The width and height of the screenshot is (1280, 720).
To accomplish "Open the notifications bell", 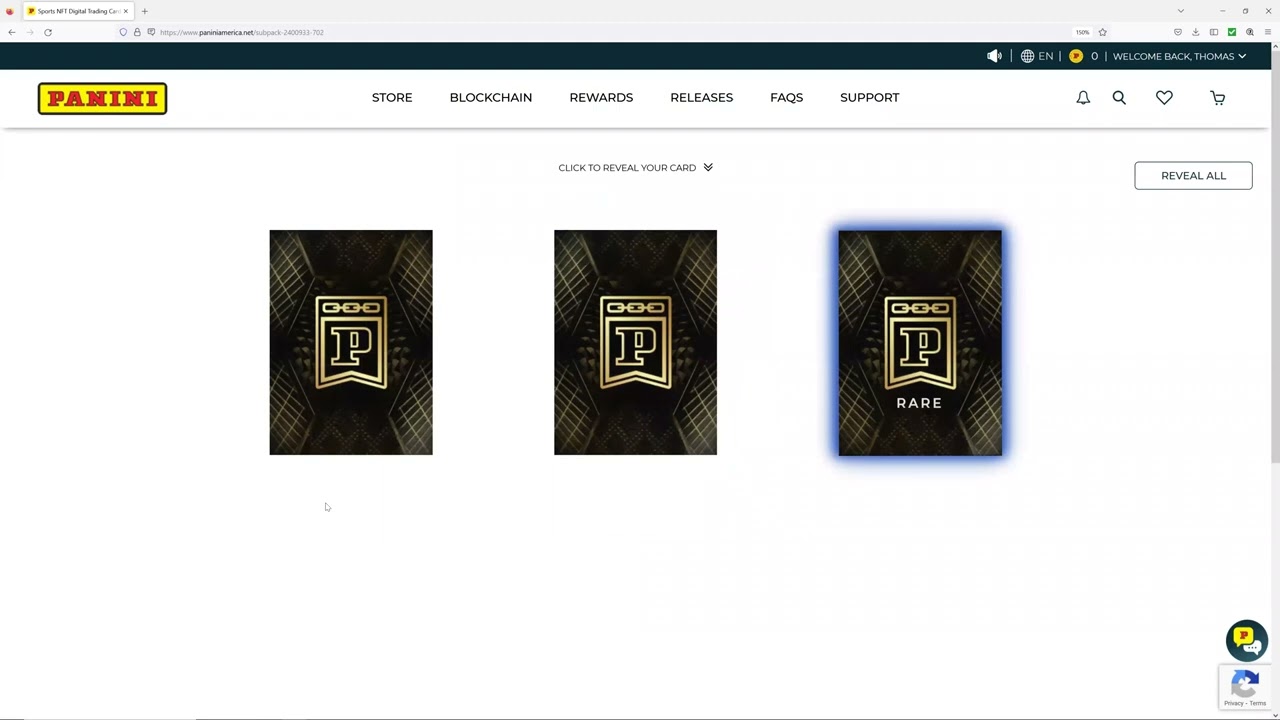I will pyautogui.click(x=1083, y=97).
